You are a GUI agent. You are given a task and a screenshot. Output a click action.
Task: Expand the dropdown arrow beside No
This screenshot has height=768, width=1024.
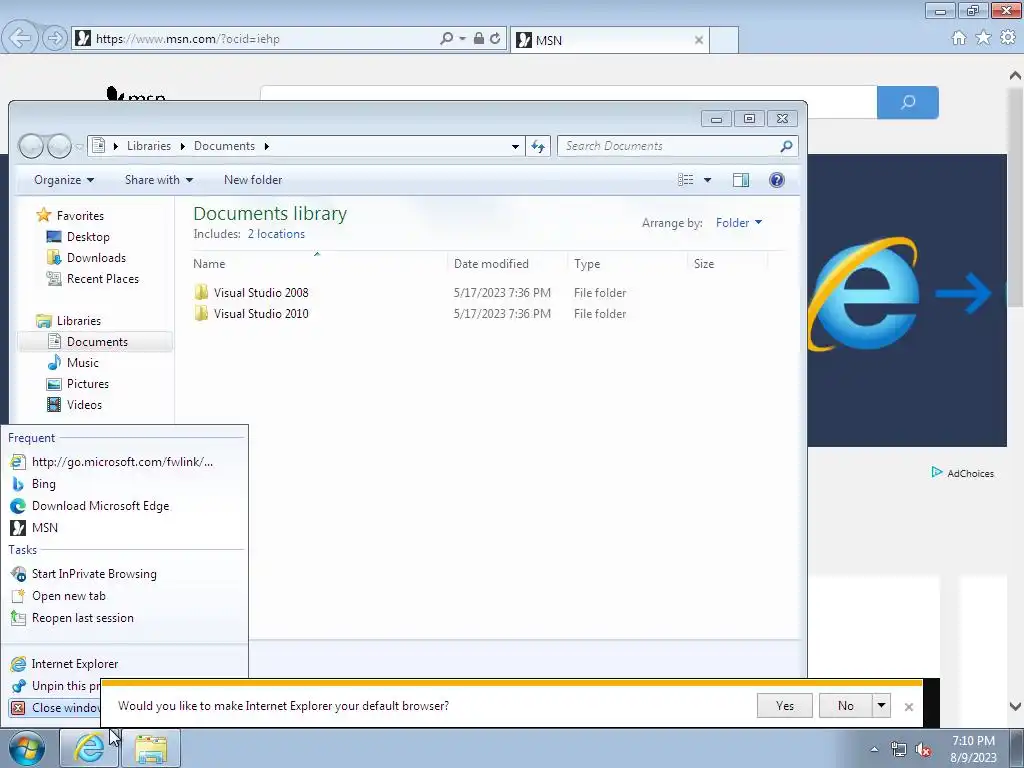(x=882, y=706)
